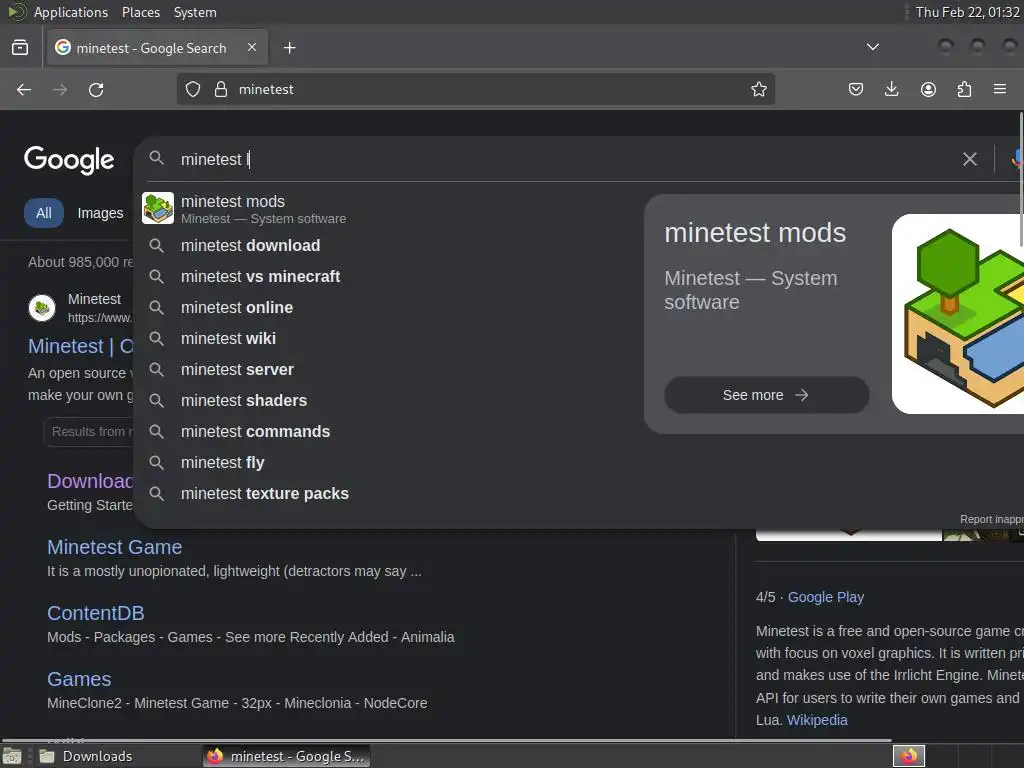
Task: Go back using the browser back arrow
Action: coord(24,89)
